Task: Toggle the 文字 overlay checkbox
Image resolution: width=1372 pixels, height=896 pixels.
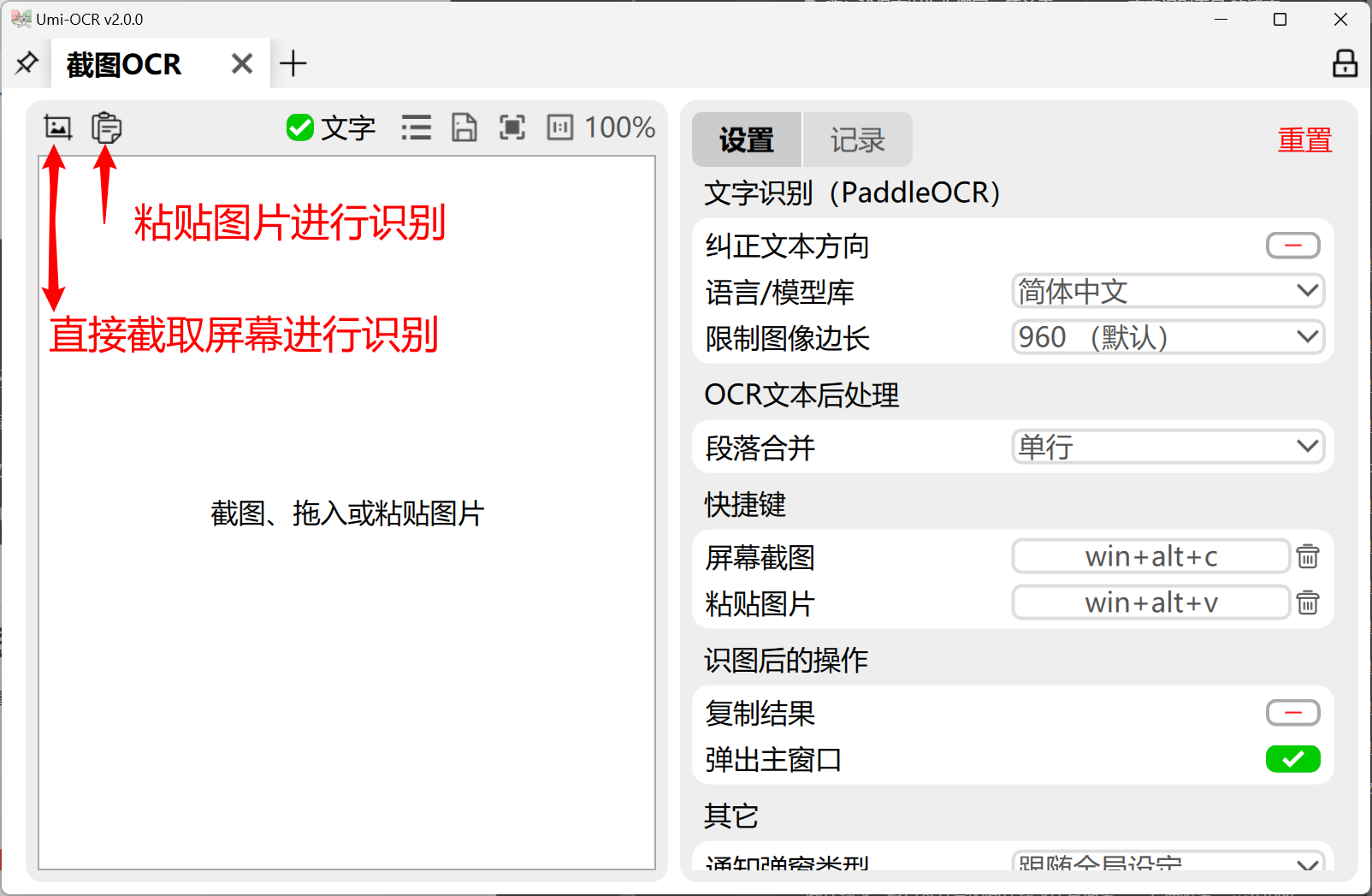Action: (x=300, y=128)
